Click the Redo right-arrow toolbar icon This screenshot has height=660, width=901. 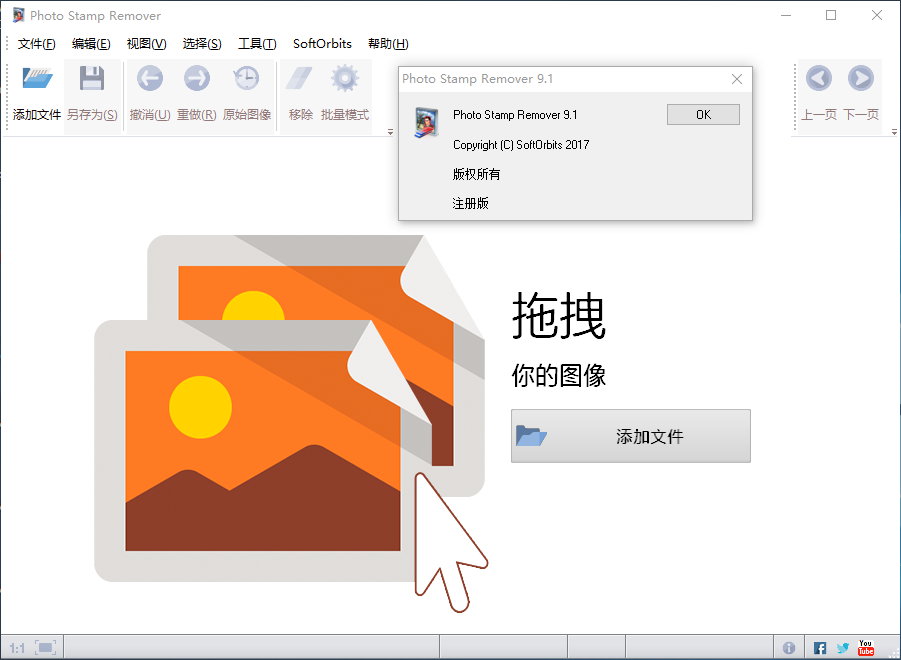(x=197, y=78)
